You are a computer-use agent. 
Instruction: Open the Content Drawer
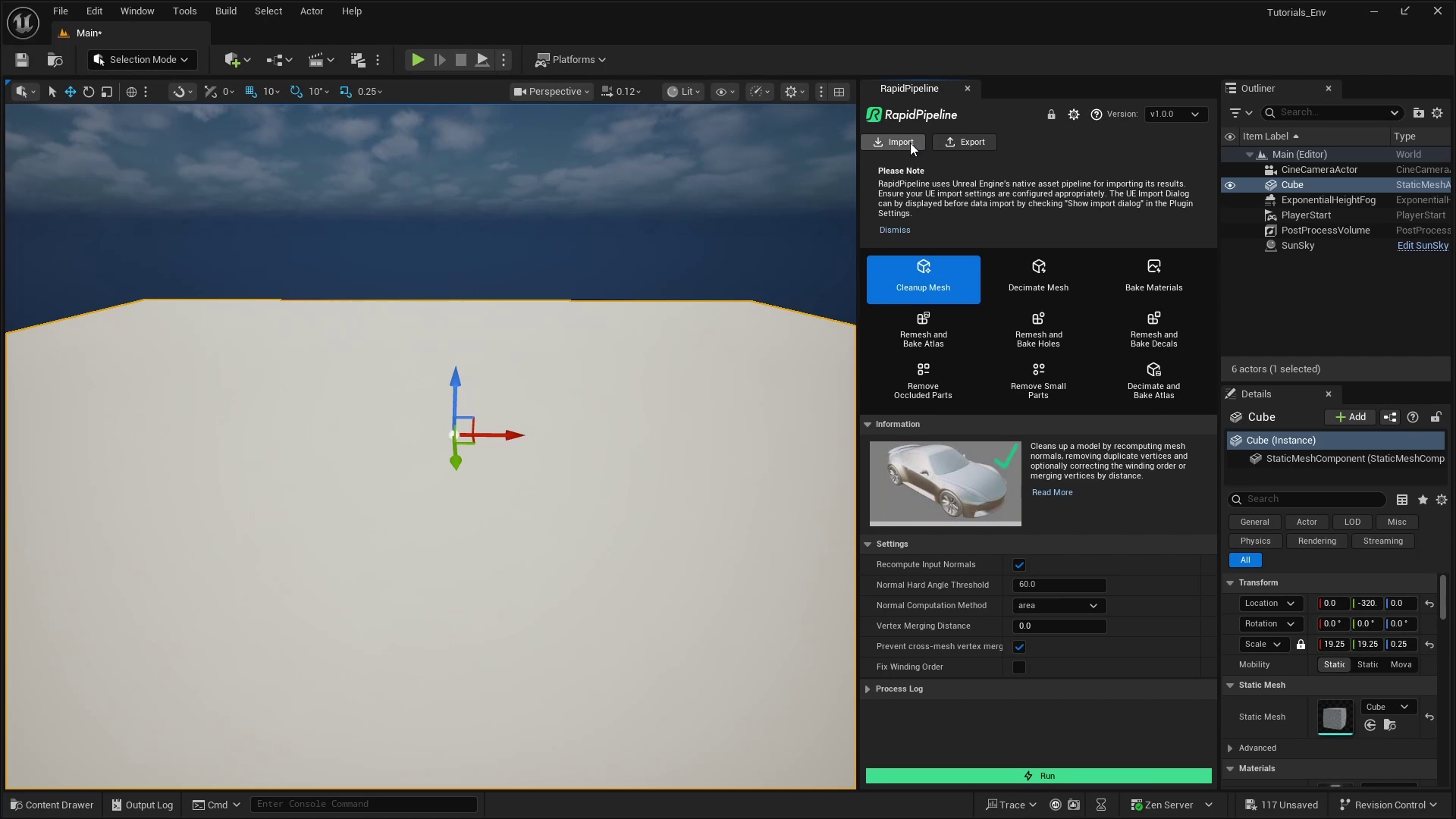point(52,805)
